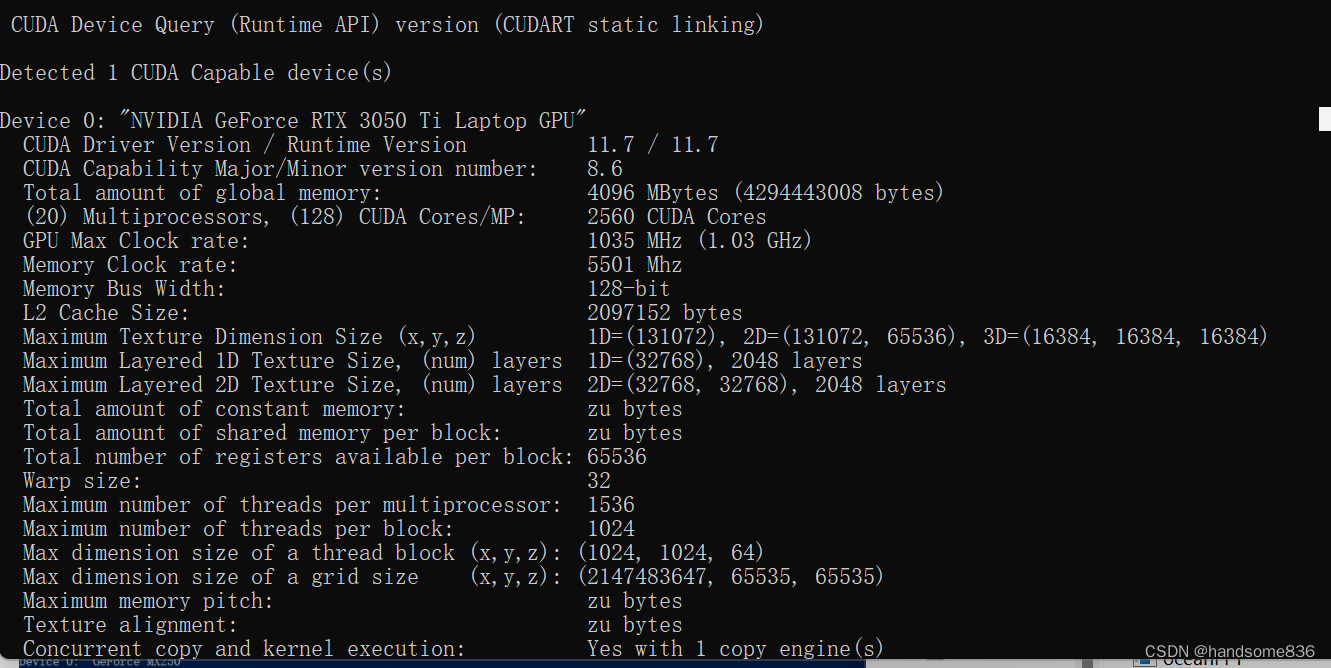1331x668 pixels.
Task: Select the 'Yes with 1 copy engine(s)' value
Action: [736, 649]
